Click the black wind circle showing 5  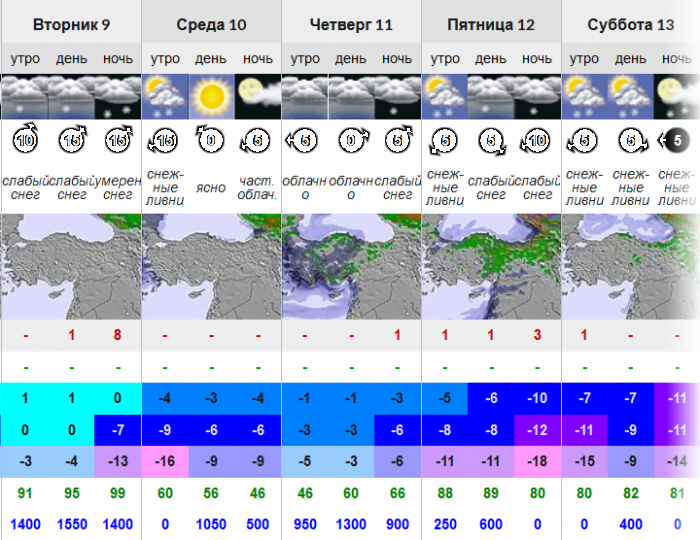click(675, 141)
